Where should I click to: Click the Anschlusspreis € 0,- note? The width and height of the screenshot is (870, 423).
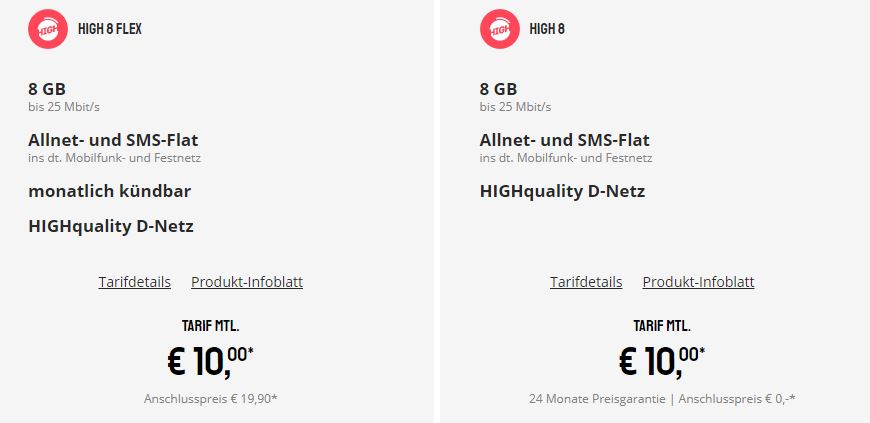tap(737, 399)
